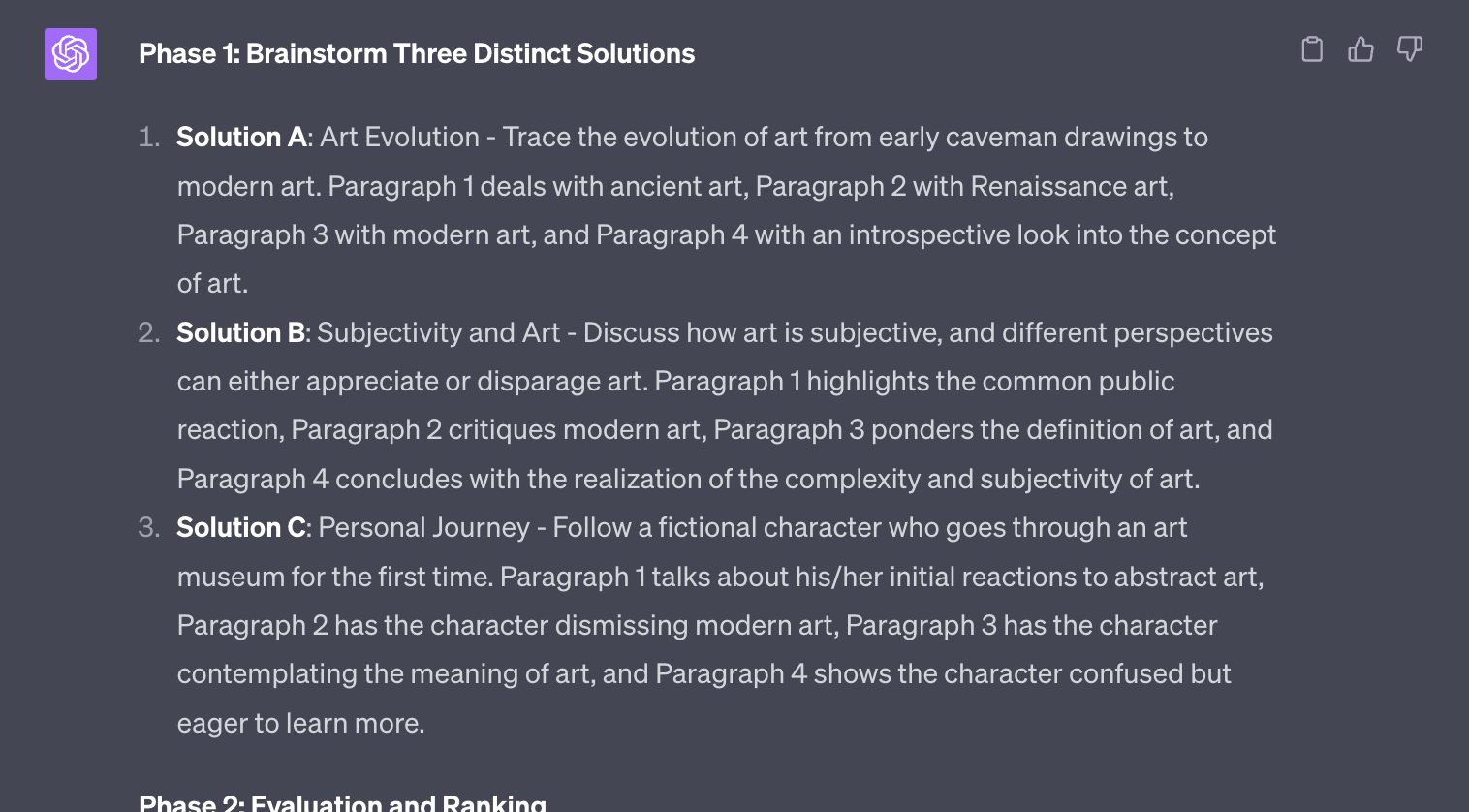Screen dimensions: 1469x812
Task: Click the phrase Subjectivity and Art
Action: click(439, 333)
